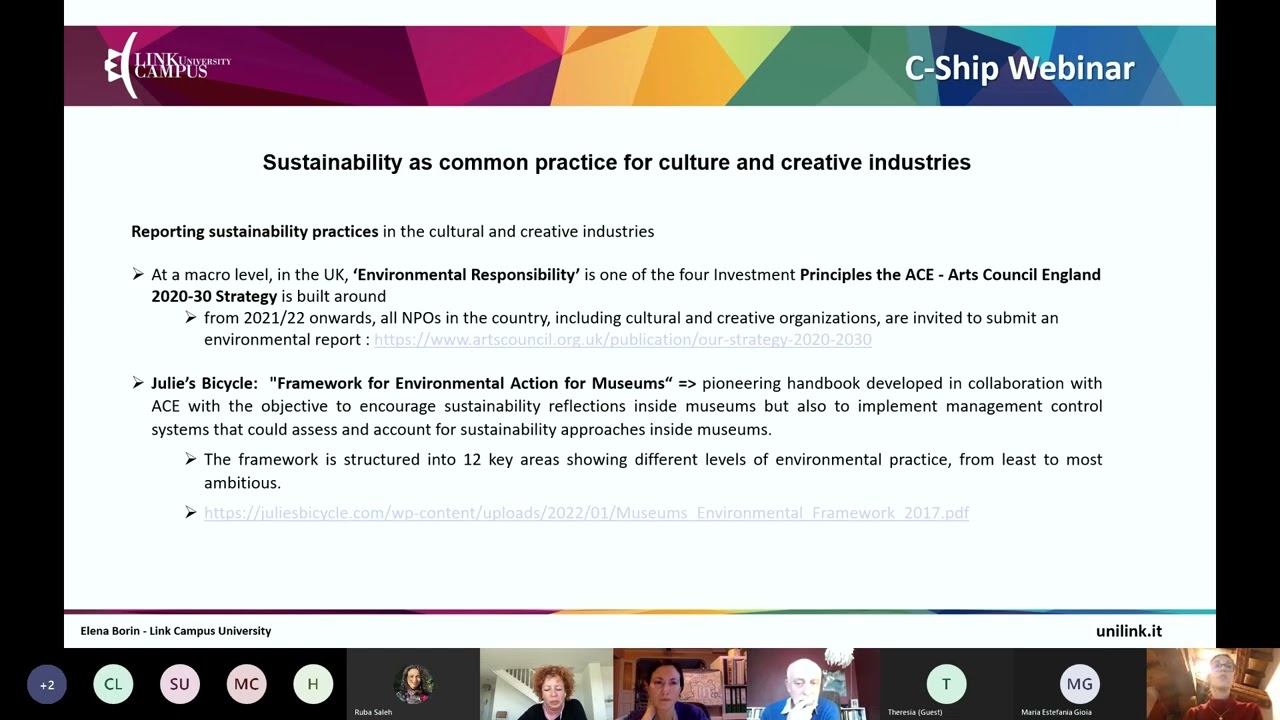Click the '12 key areas' framework sentence
Image resolution: width=1280 pixels, height=720 pixels.
pyautogui.click(x=653, y=471)
